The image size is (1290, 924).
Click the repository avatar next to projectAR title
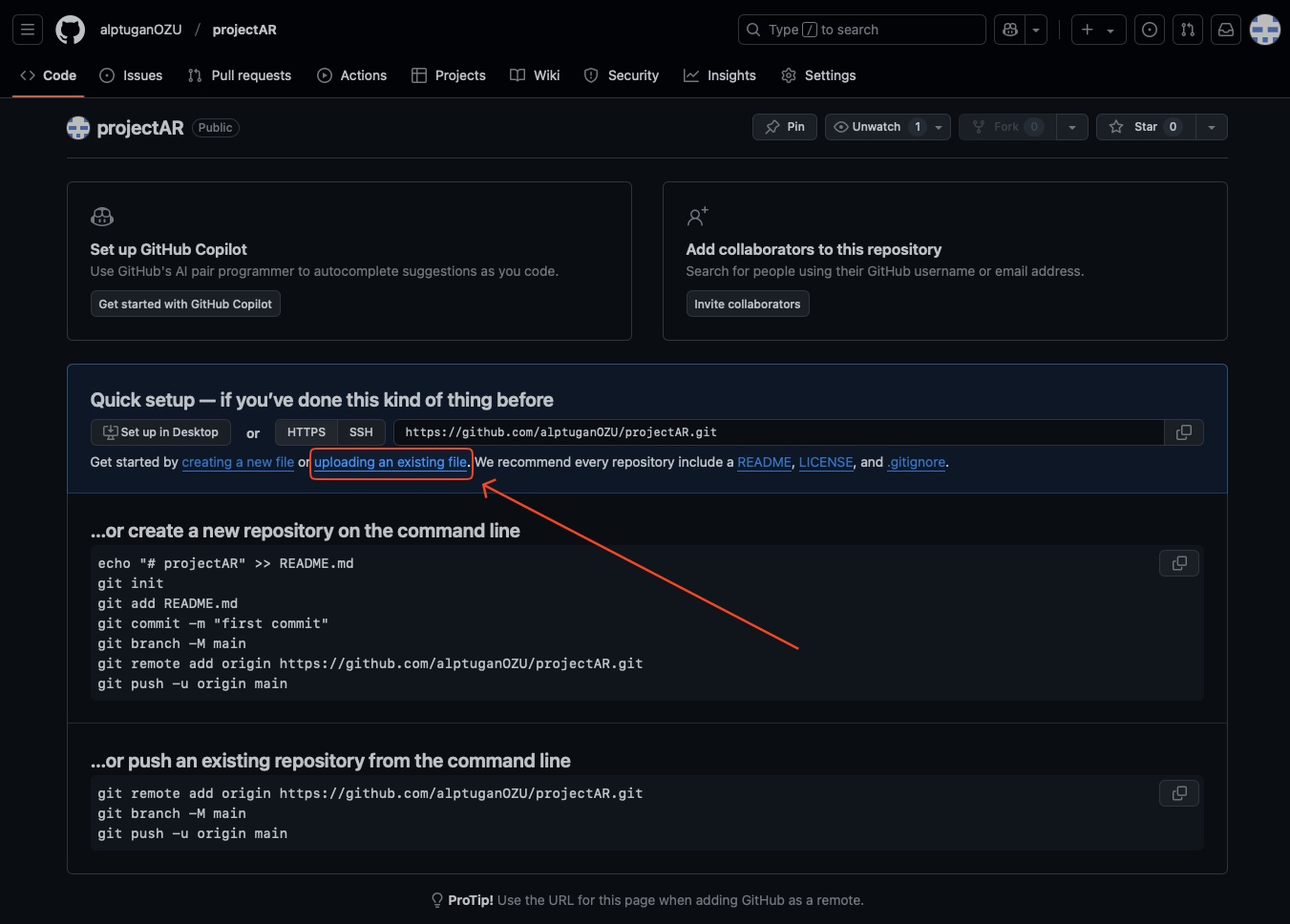78,128
